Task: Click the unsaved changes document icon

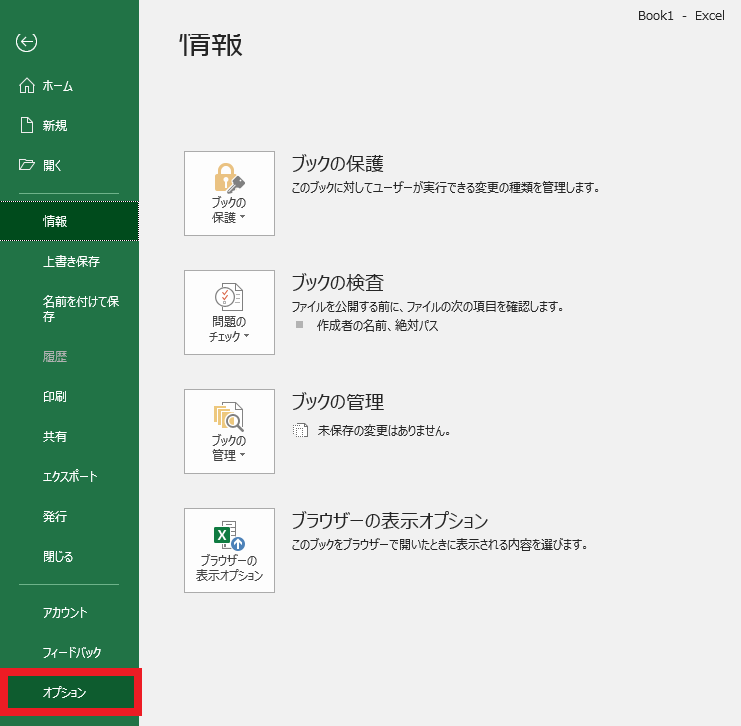Action: pos(300,430)
